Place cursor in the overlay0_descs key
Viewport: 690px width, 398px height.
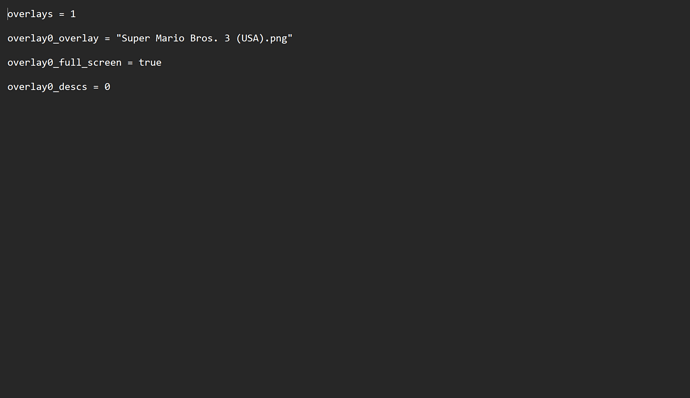coord(47,87)
